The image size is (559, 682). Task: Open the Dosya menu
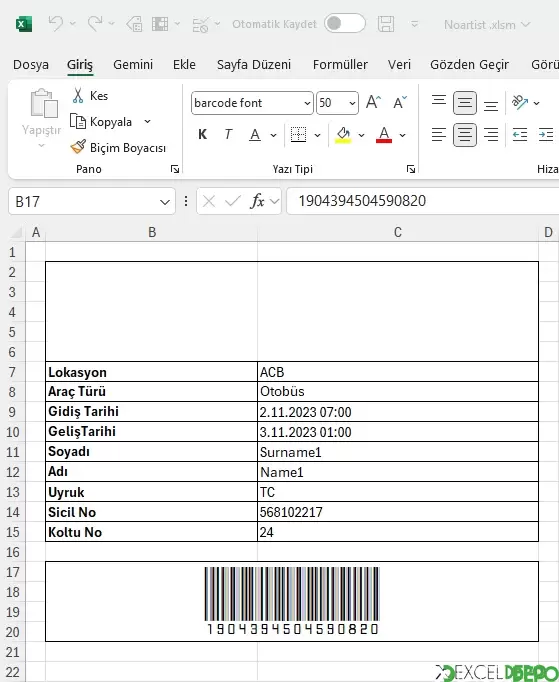coord(31,65)
